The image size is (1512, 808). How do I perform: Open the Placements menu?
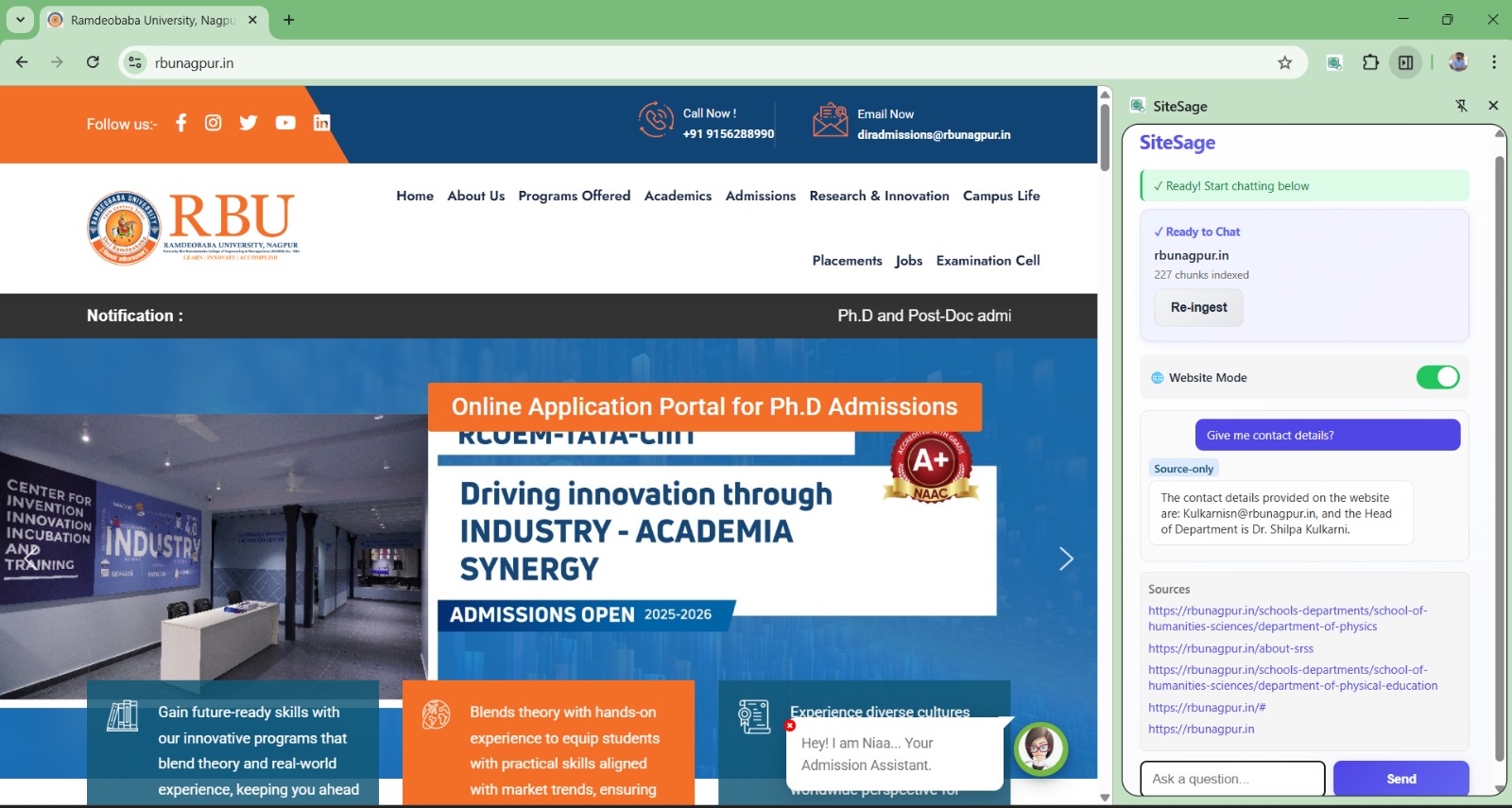[x=848, y=261]
